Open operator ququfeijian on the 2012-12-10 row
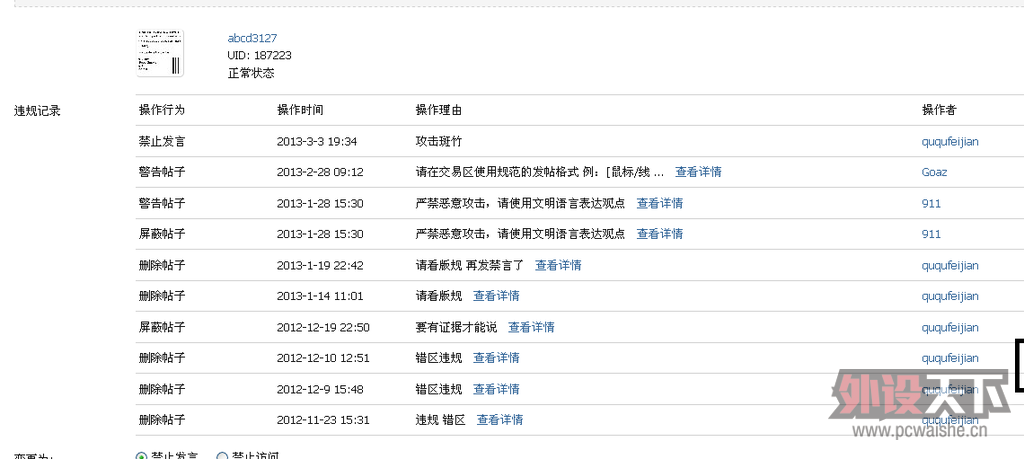 [950, 358]
